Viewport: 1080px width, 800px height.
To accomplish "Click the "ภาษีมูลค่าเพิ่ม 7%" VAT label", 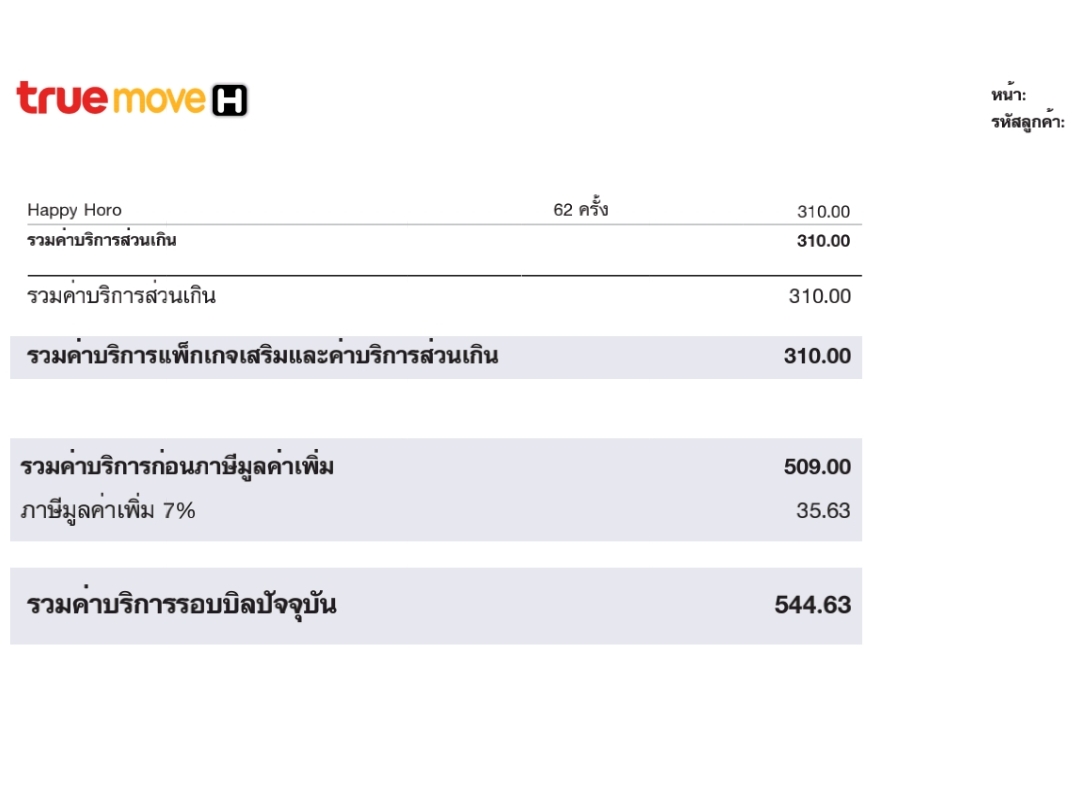I will tap(108, 511).
